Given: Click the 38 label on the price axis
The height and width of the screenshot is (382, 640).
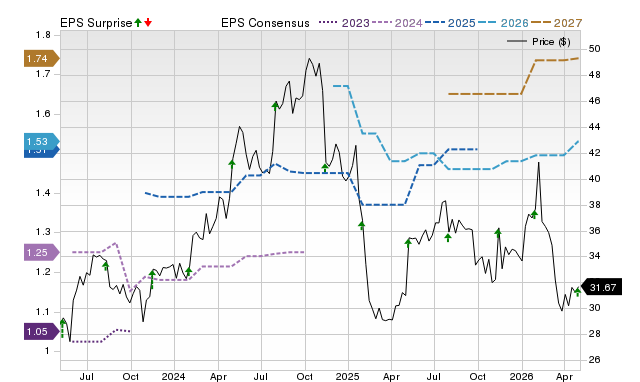Looking at the screenshot, I should [594, 204].
